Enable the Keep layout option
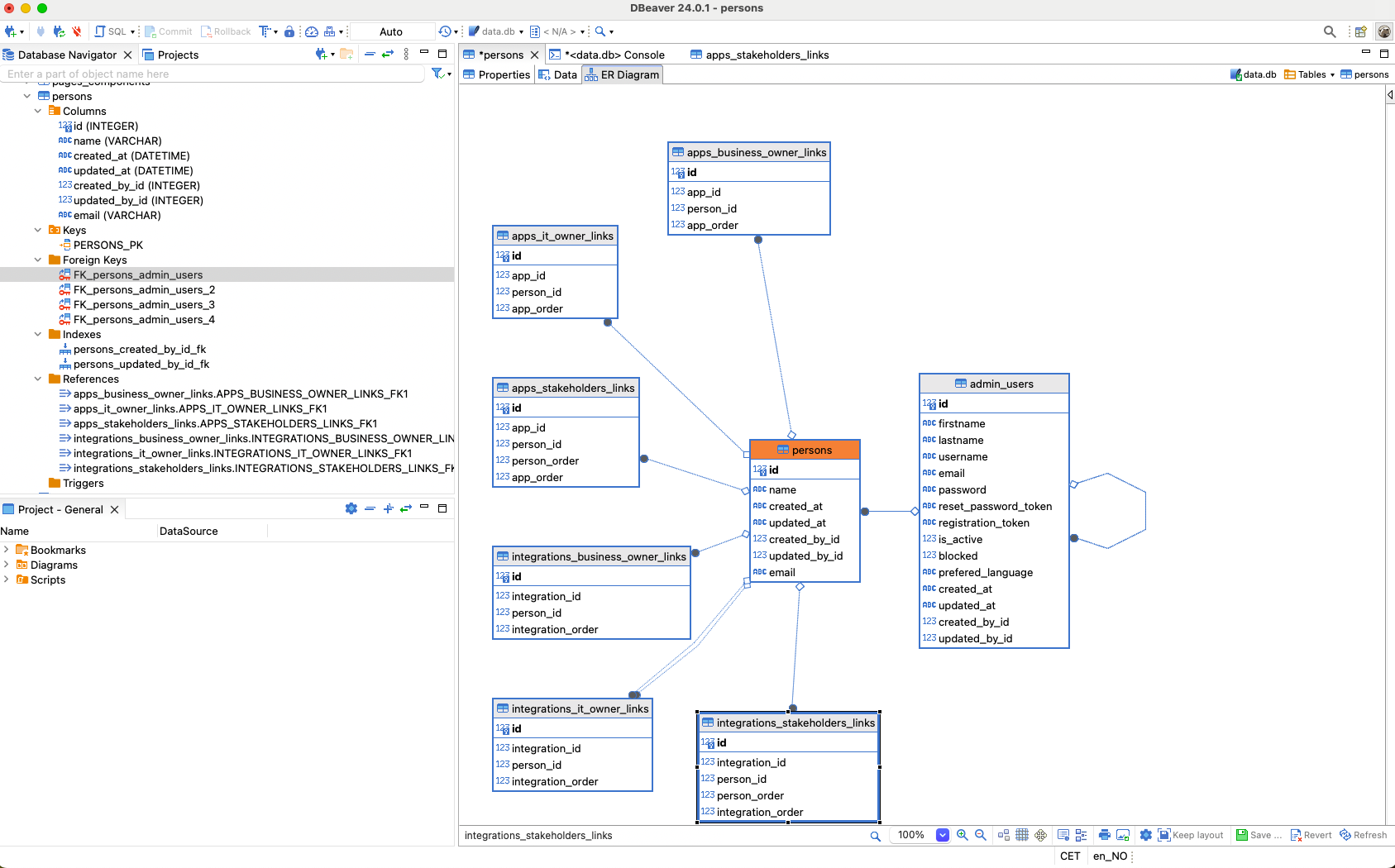 (x=1191, y=835)
